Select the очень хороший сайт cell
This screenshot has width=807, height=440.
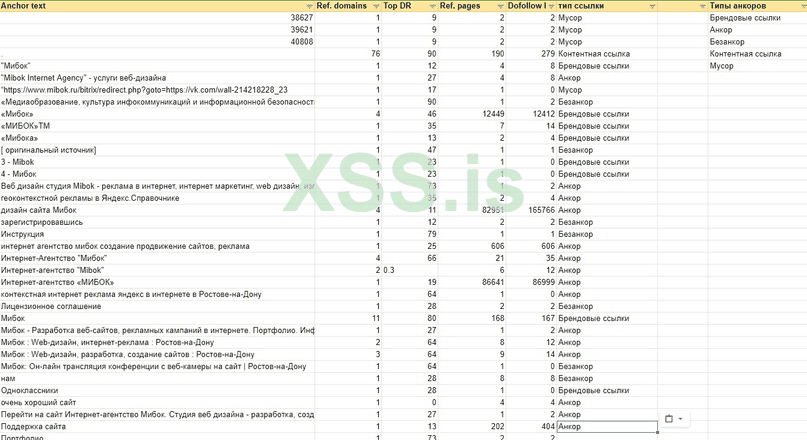coord(157,402)
